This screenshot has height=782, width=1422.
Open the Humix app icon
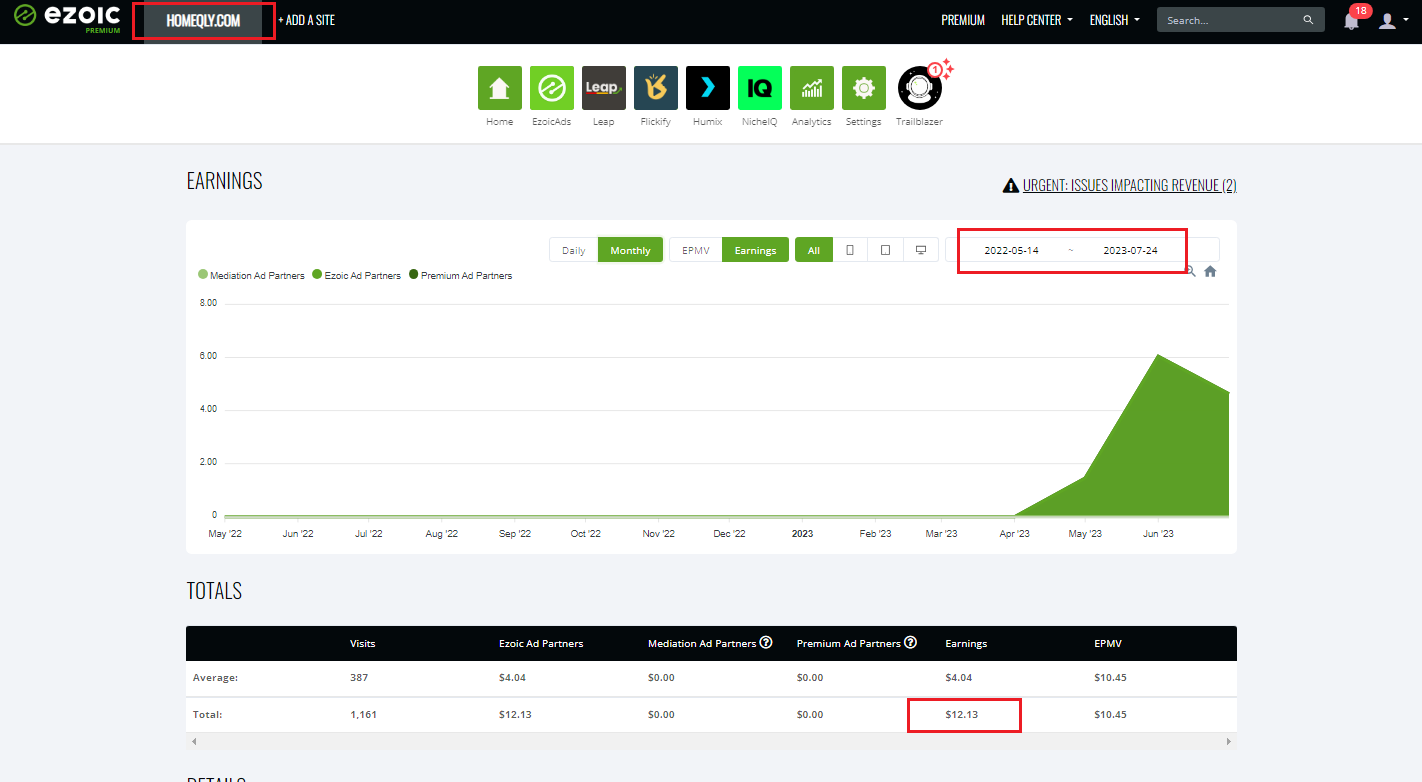(x=708, y=88)
